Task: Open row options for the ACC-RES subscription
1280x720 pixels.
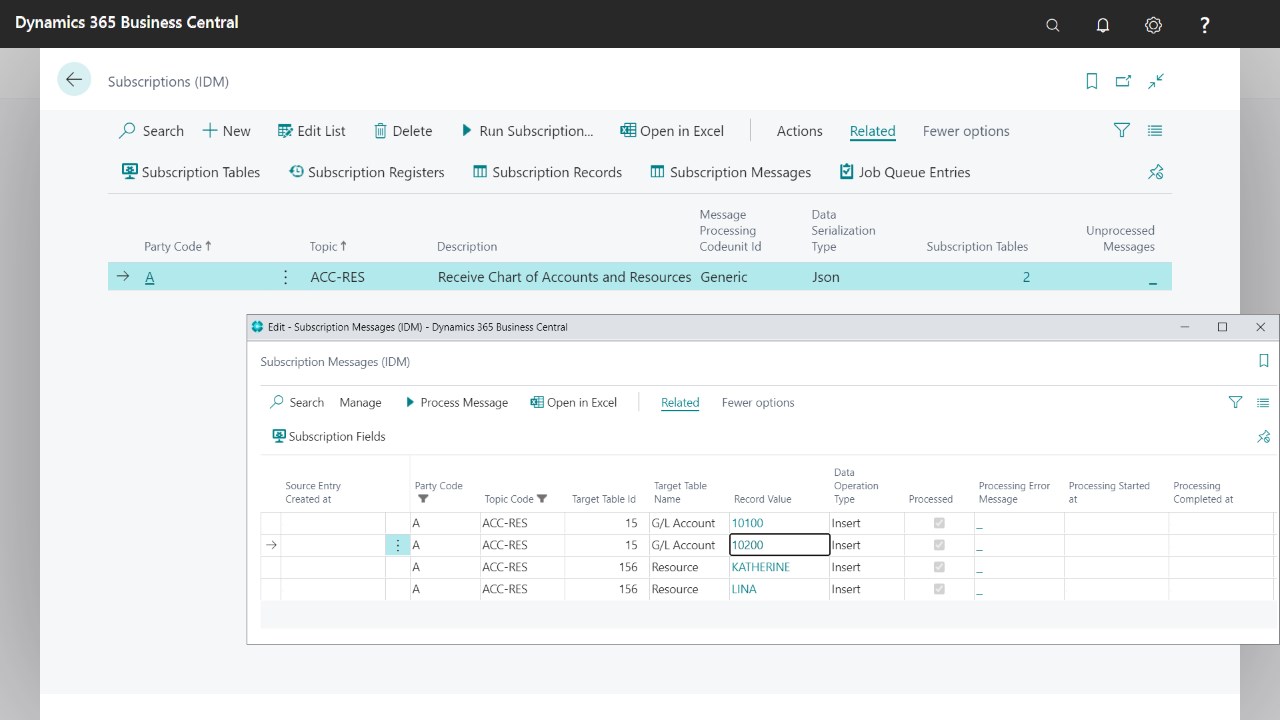Action: (x=285, y=277)
